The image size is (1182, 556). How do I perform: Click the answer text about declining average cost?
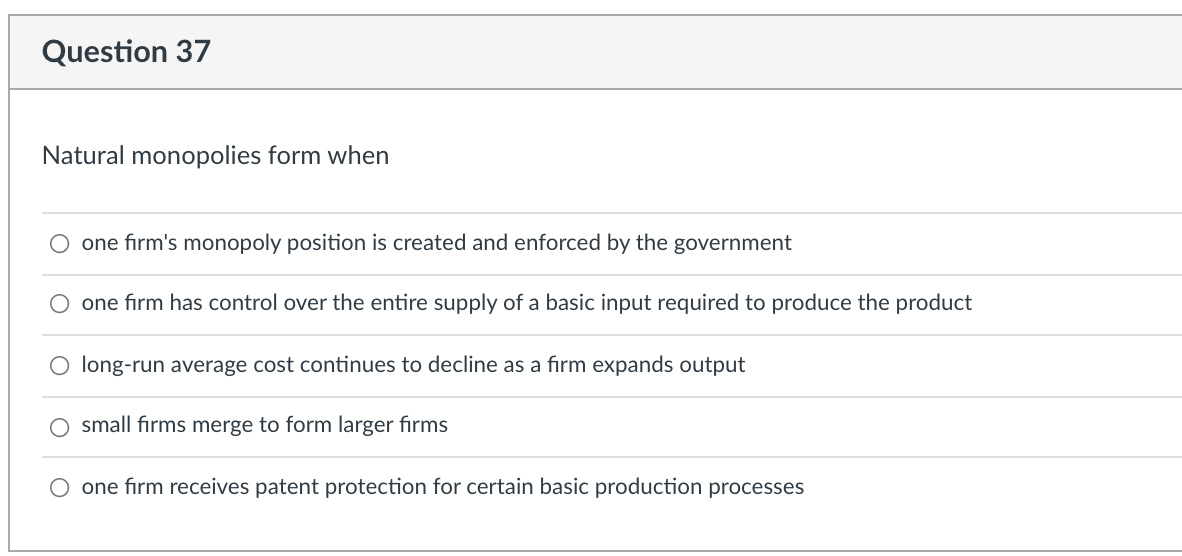[x=413, y=364]
